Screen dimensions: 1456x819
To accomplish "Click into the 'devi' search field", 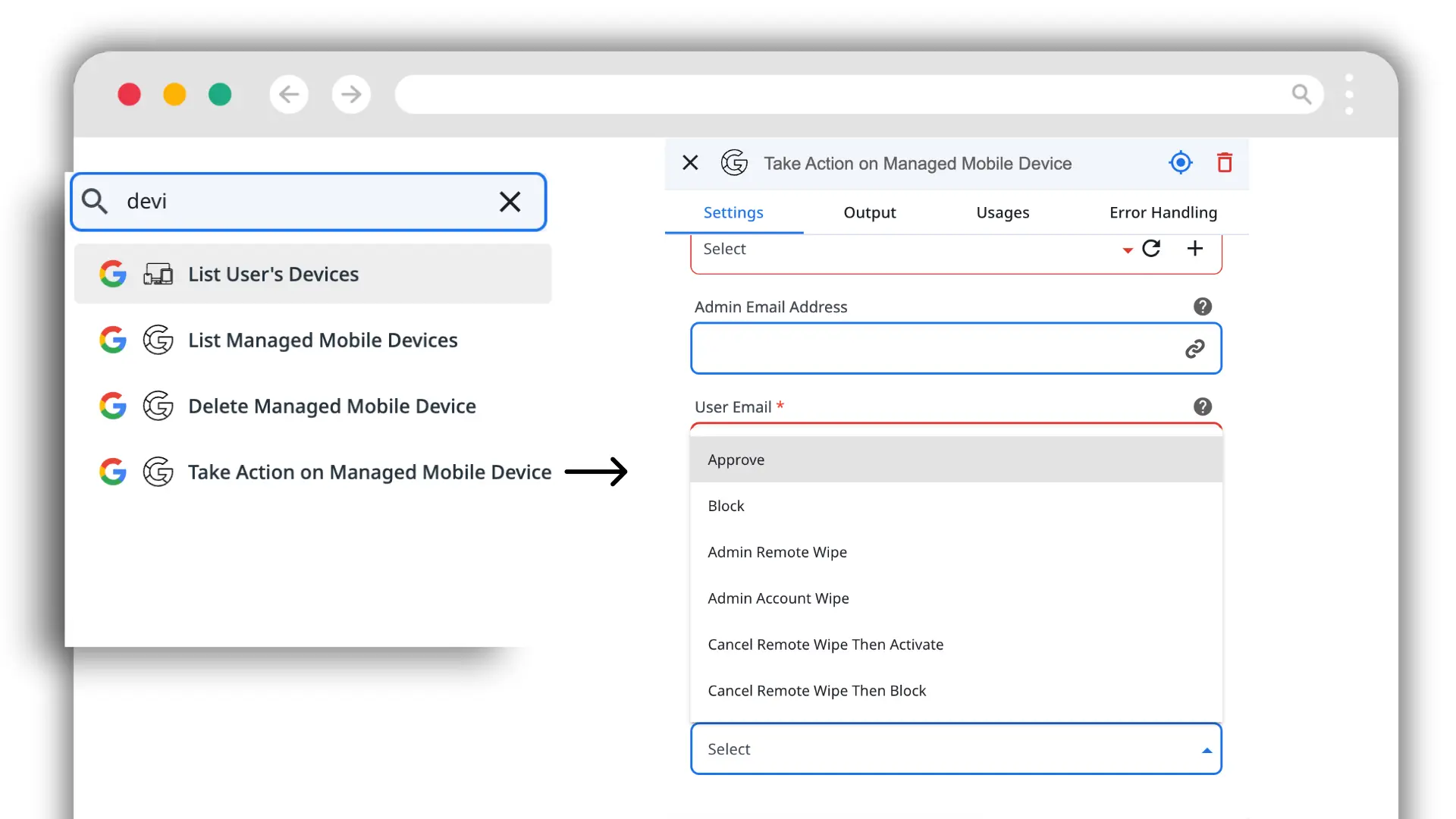I will [309, 202].
